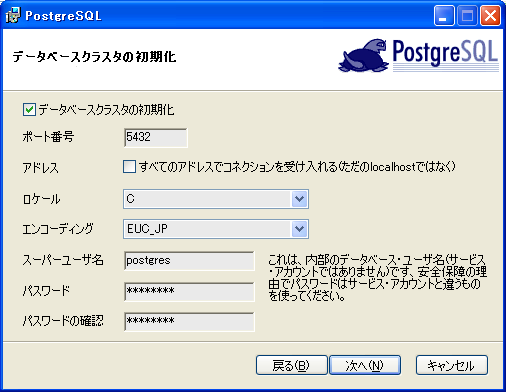Click the パスワードの確認 input field
Image resolution: width=506 pixels, height=392 pixels.
click(x=189, y=322)
